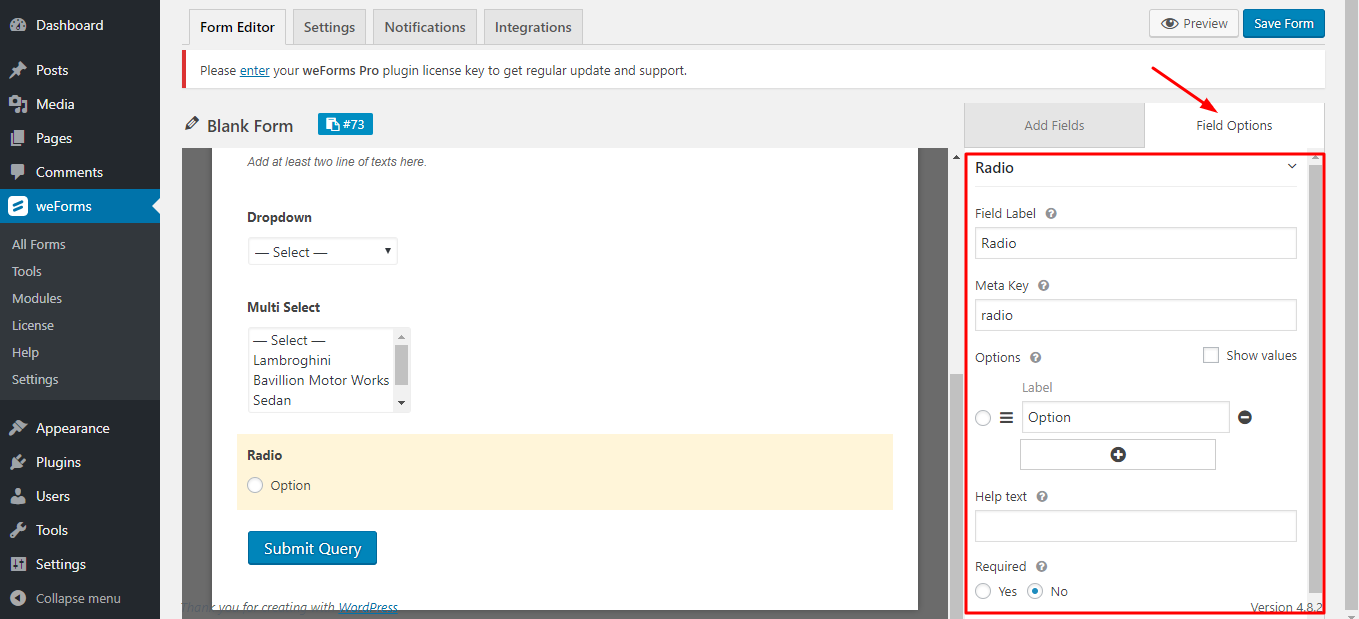Open the Plugins menu in the sidebar

58,462
